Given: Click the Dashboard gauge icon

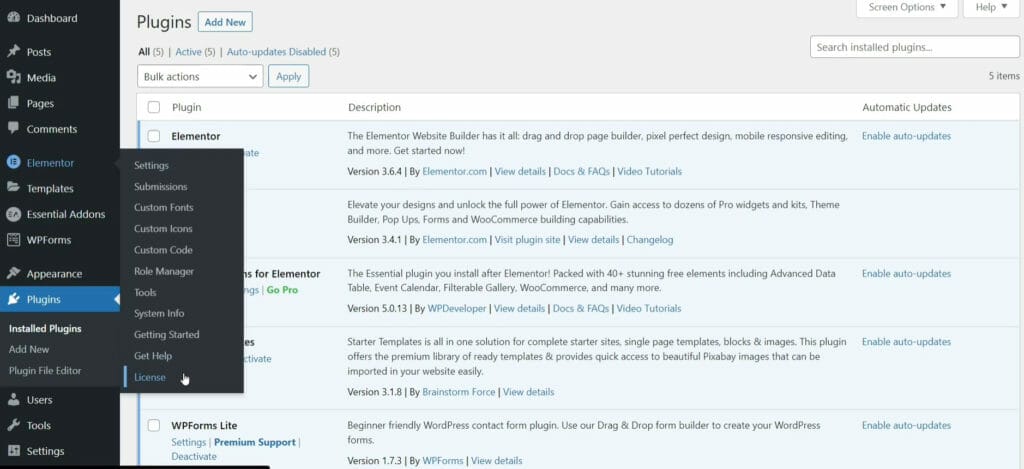Looking at the screenshot, I should click(14, 18).
